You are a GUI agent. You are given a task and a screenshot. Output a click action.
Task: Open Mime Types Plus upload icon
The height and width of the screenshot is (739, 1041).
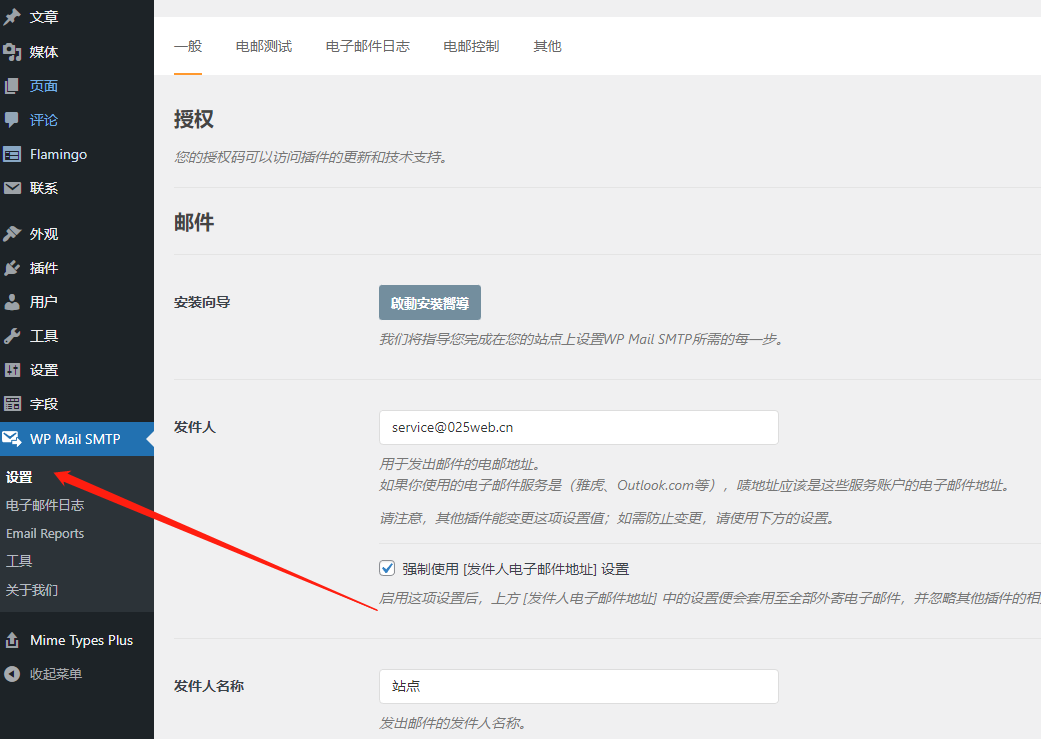(x=12, y=640)
